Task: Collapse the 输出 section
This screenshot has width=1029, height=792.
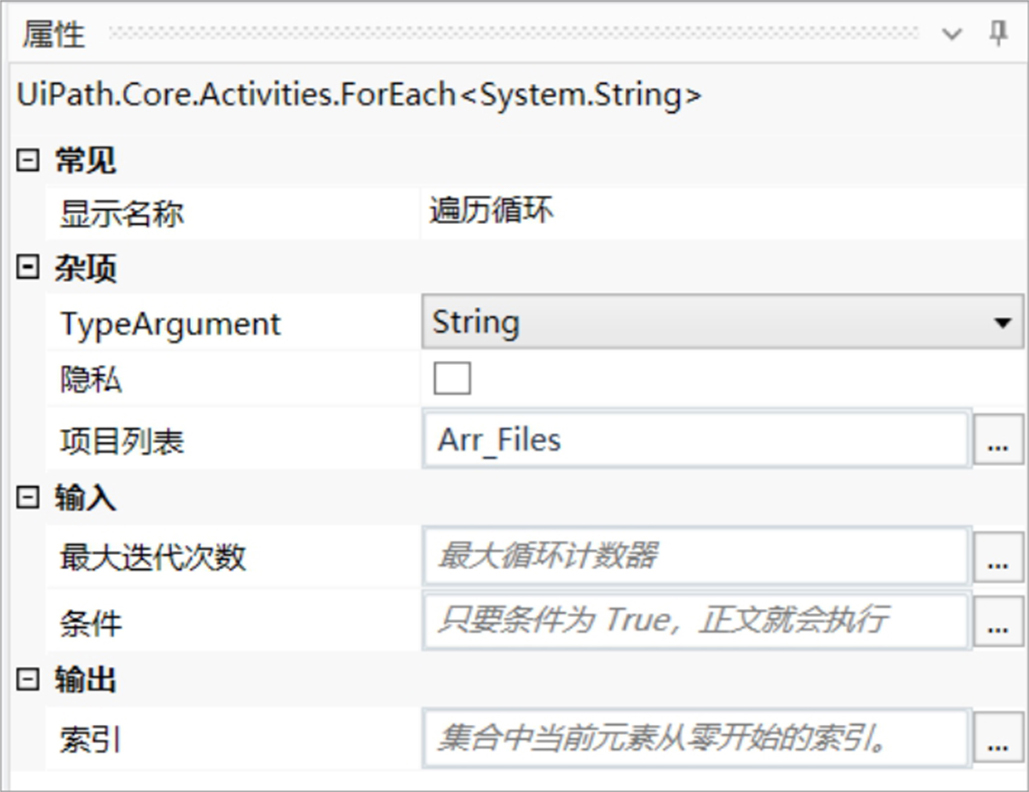Action: click(28, 679)
